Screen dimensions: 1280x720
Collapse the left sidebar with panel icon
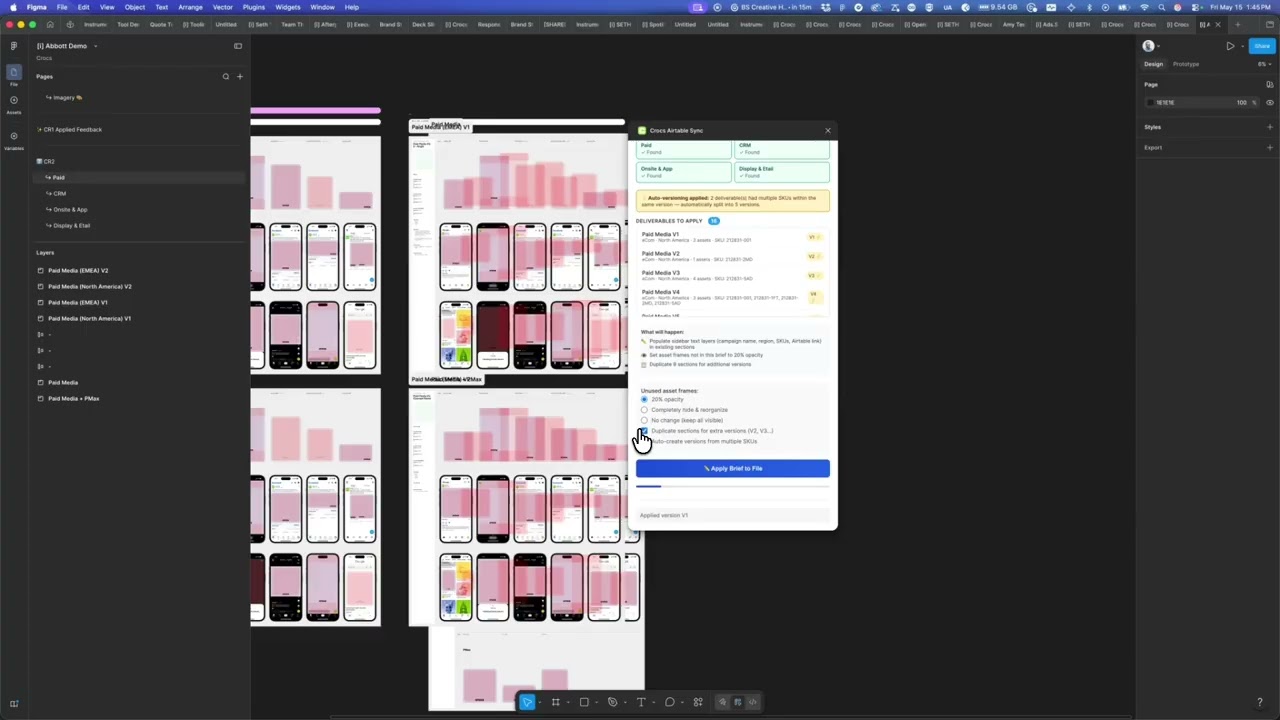tap(238, 46)
